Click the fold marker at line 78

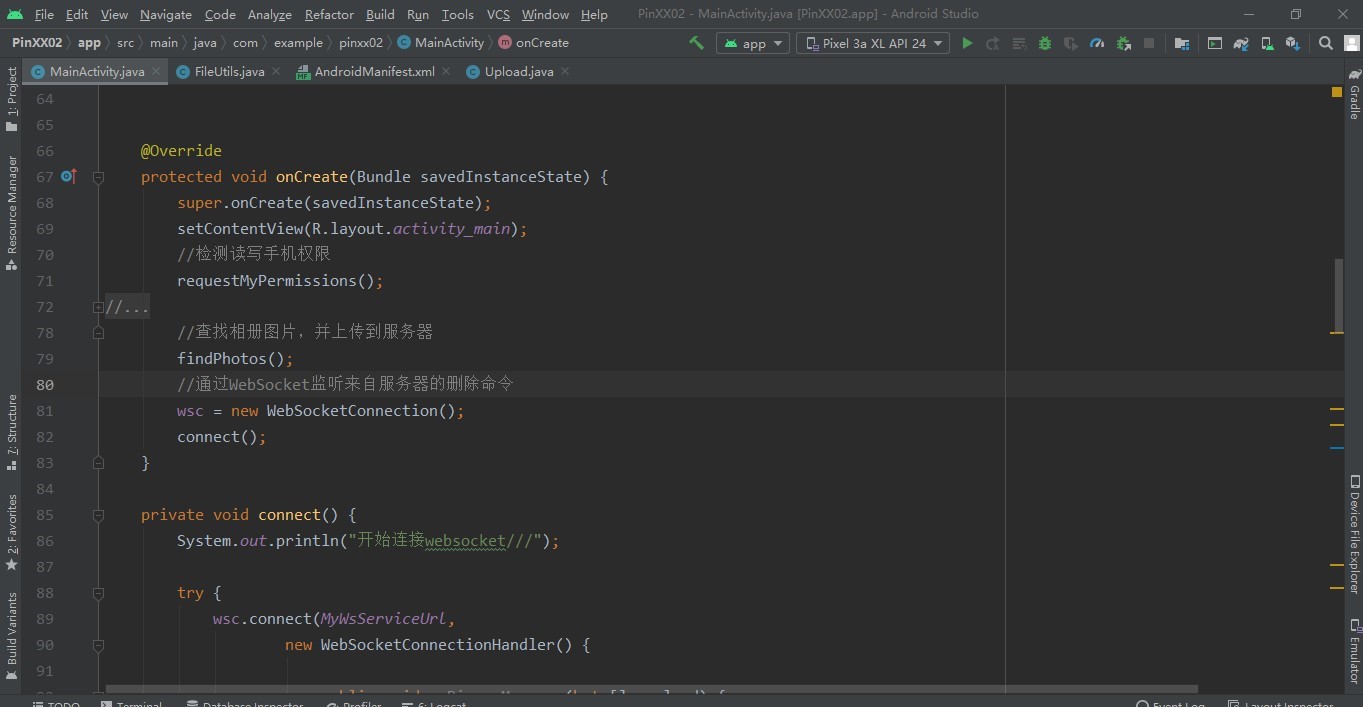[98, 333]
